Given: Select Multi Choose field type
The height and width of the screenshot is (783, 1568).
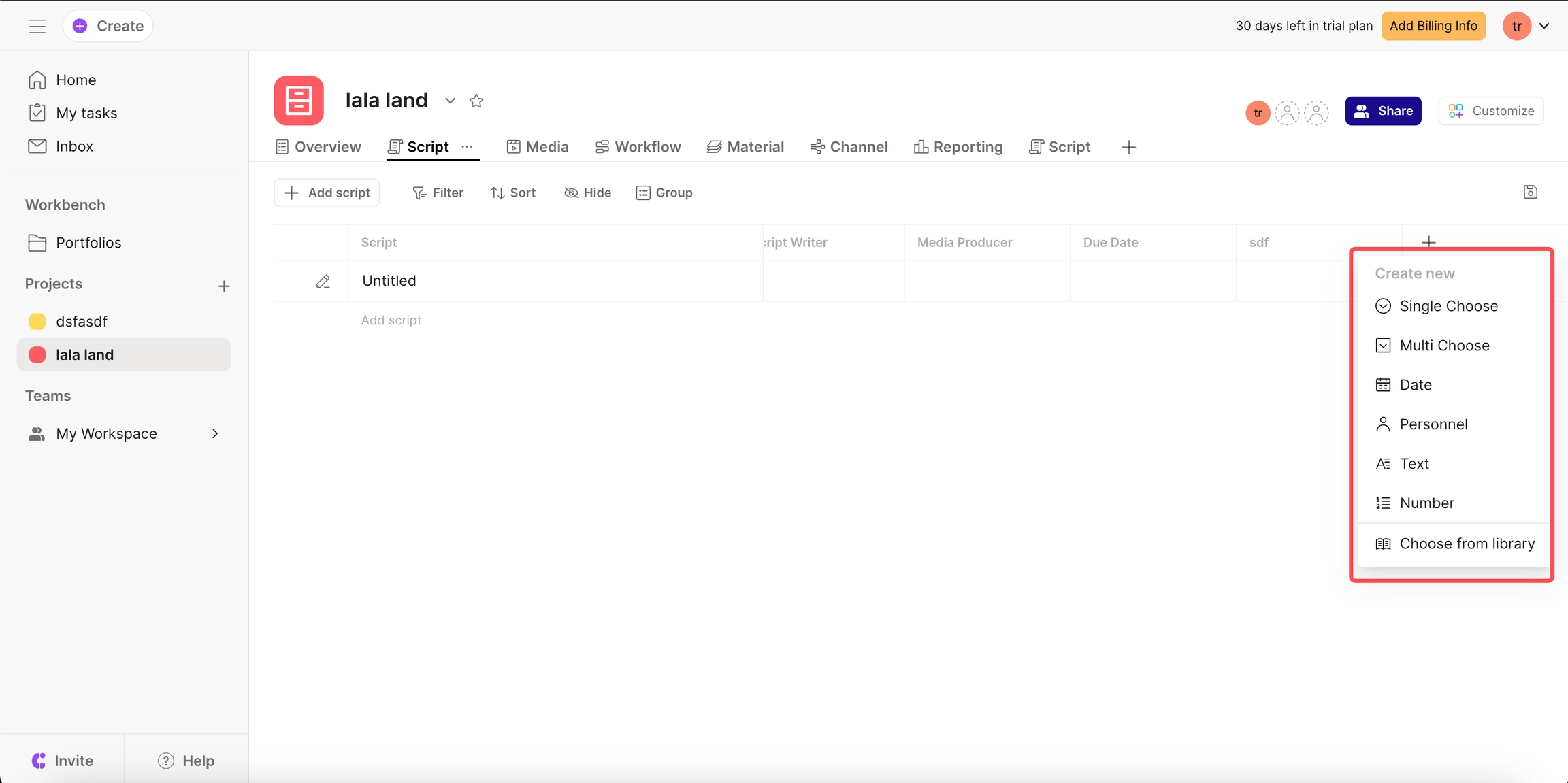Looking at the screenshot, I should point(1444,346).
